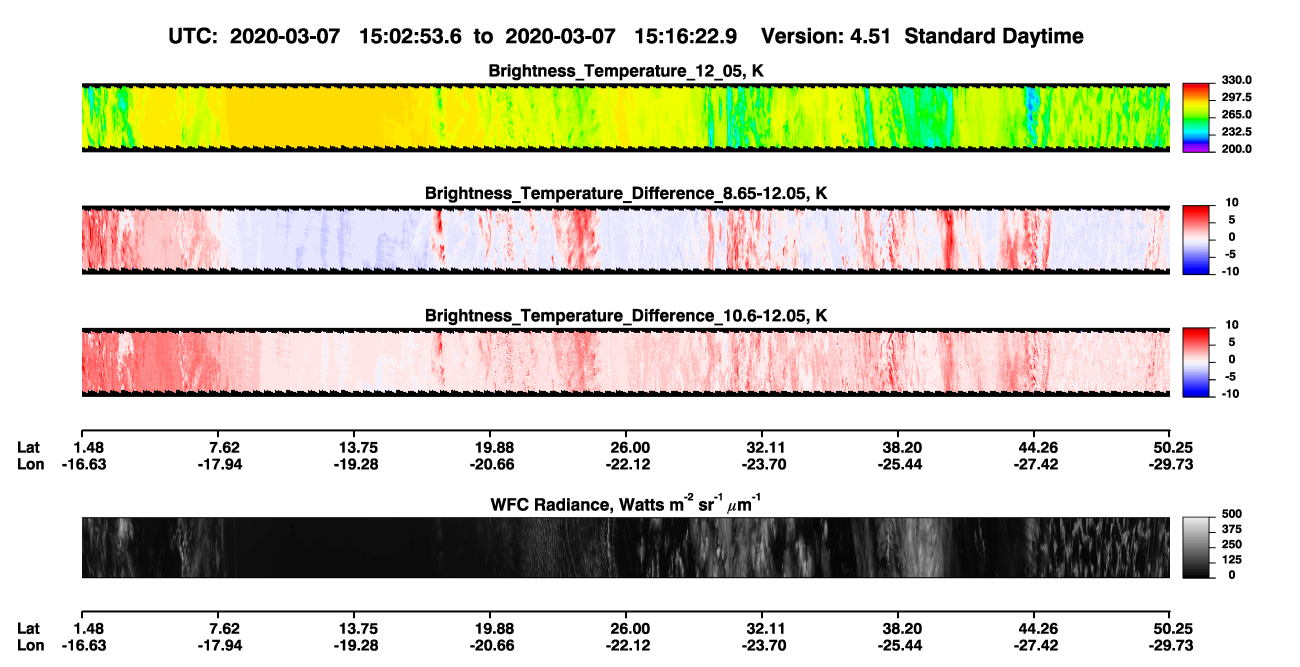Select the 'Version: 4.51 Standard Daytime' title text

922,36
